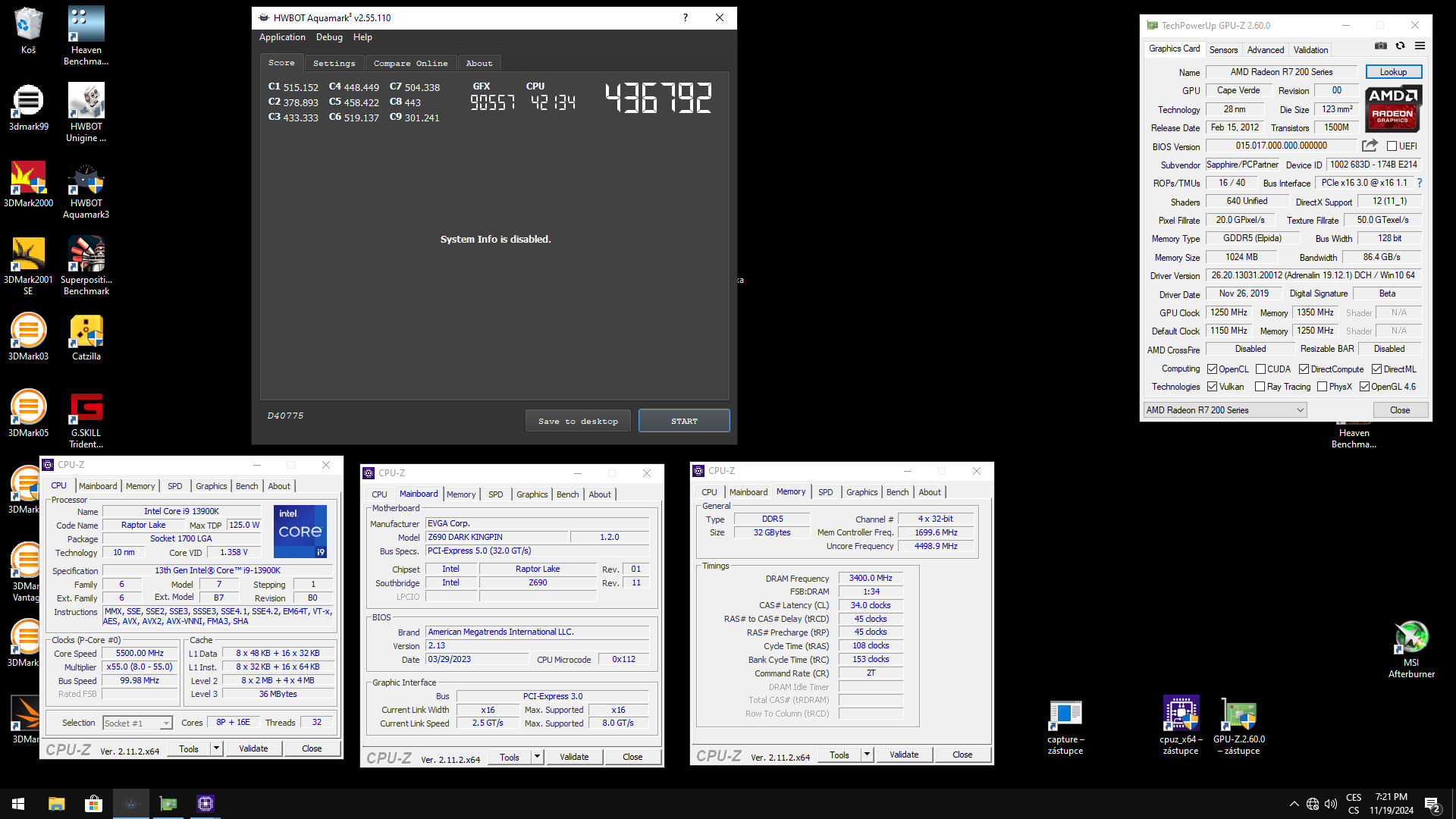The width and height of the screenshot is (1456, 819).
Task: Open Catzilla desktop icon
Action: point(86,337)
